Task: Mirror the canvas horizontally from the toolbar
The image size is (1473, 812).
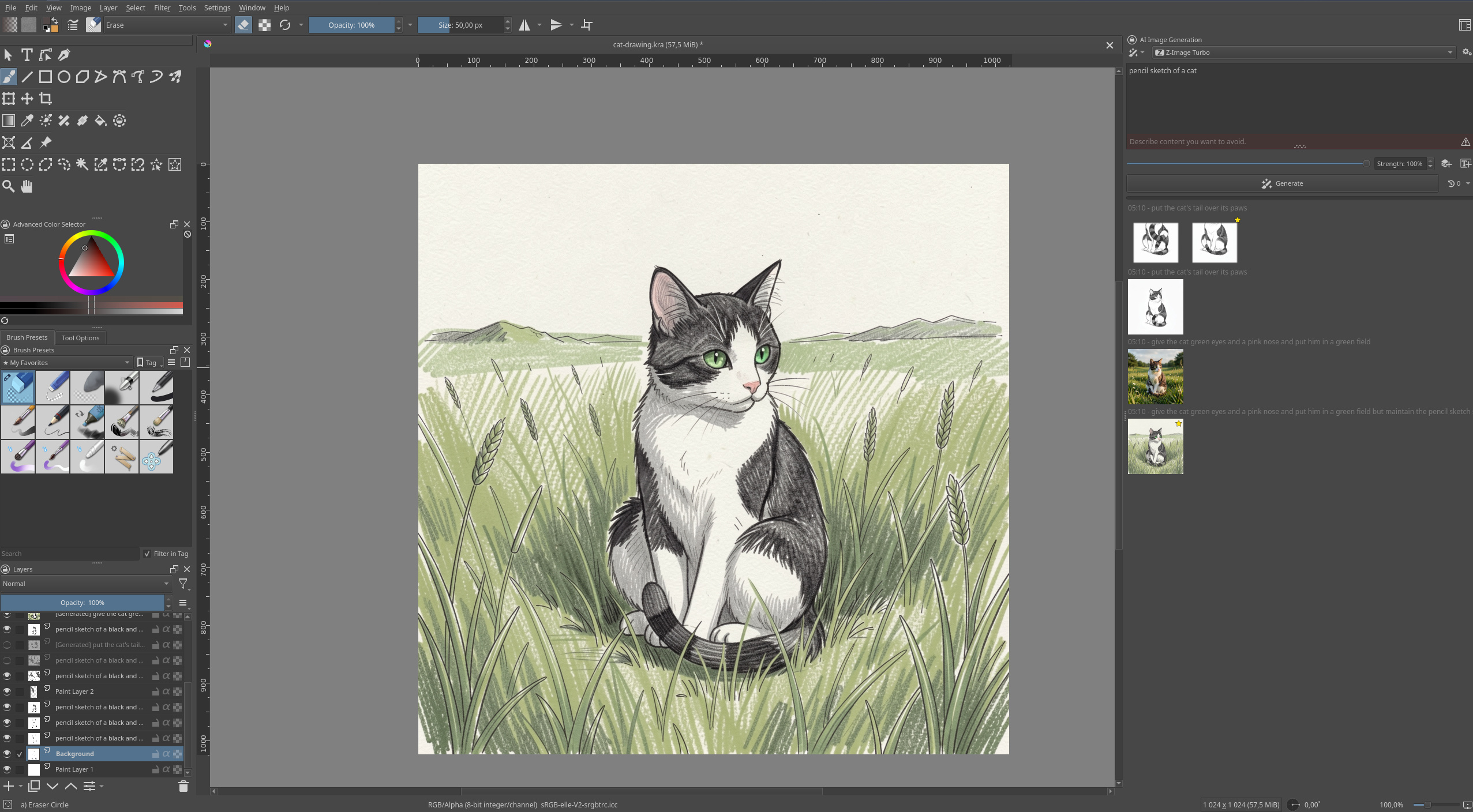Action: [525, 25]
